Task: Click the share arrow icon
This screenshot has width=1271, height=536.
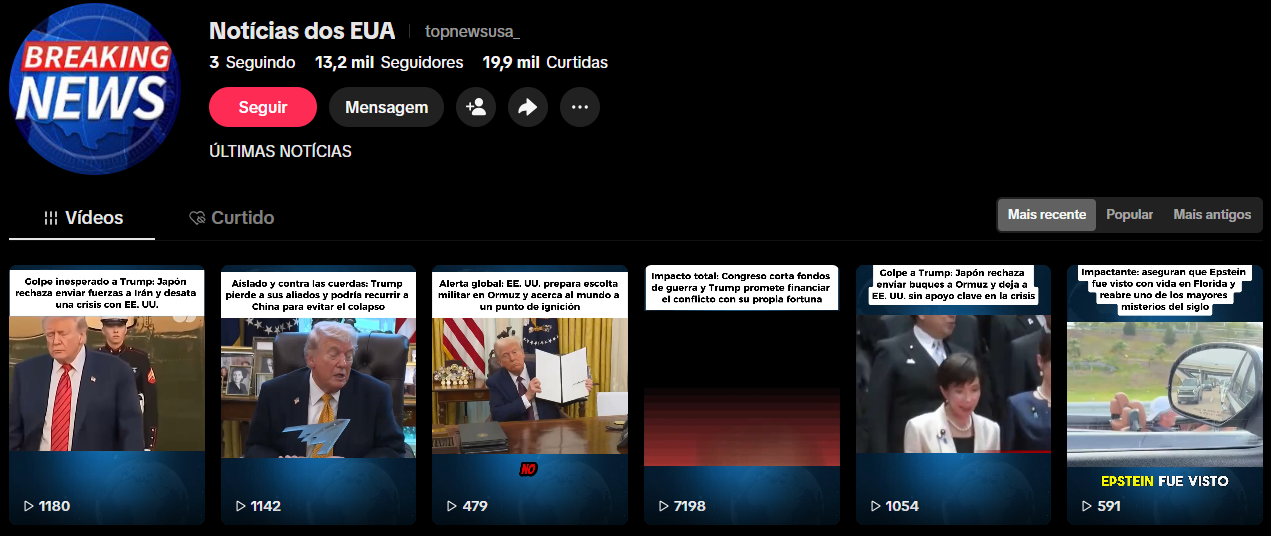Action: point(528,107)
